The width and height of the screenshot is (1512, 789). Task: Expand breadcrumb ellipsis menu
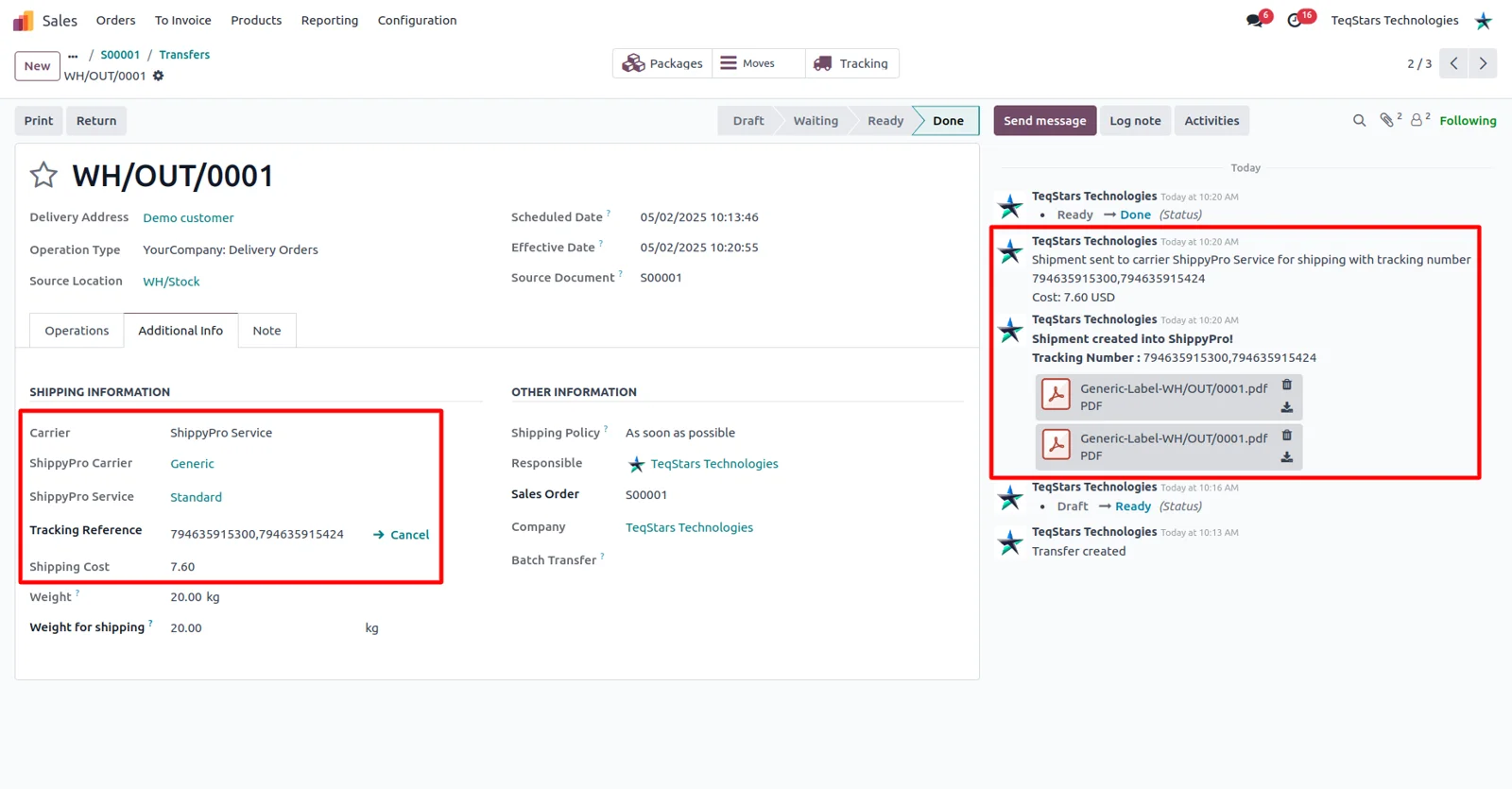pyautogui.click(x=73, y=55)
